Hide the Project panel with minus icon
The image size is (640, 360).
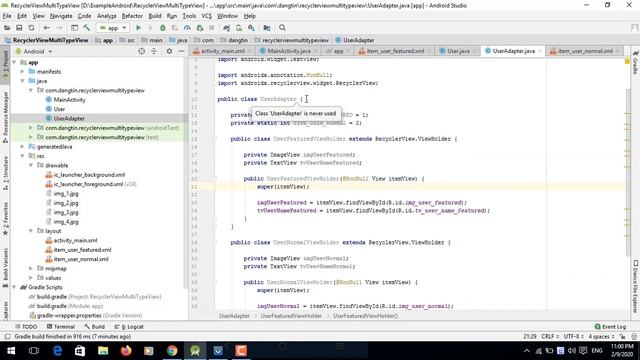click(x=181, y=51)
